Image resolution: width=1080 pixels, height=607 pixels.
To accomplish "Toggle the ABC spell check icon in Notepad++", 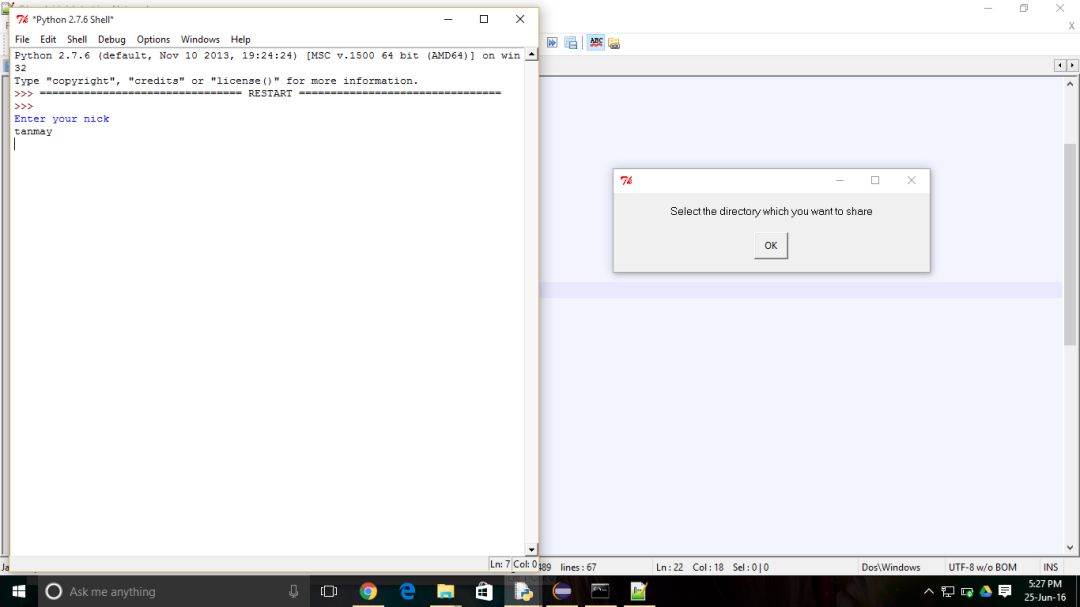I will tap(596, 43).
